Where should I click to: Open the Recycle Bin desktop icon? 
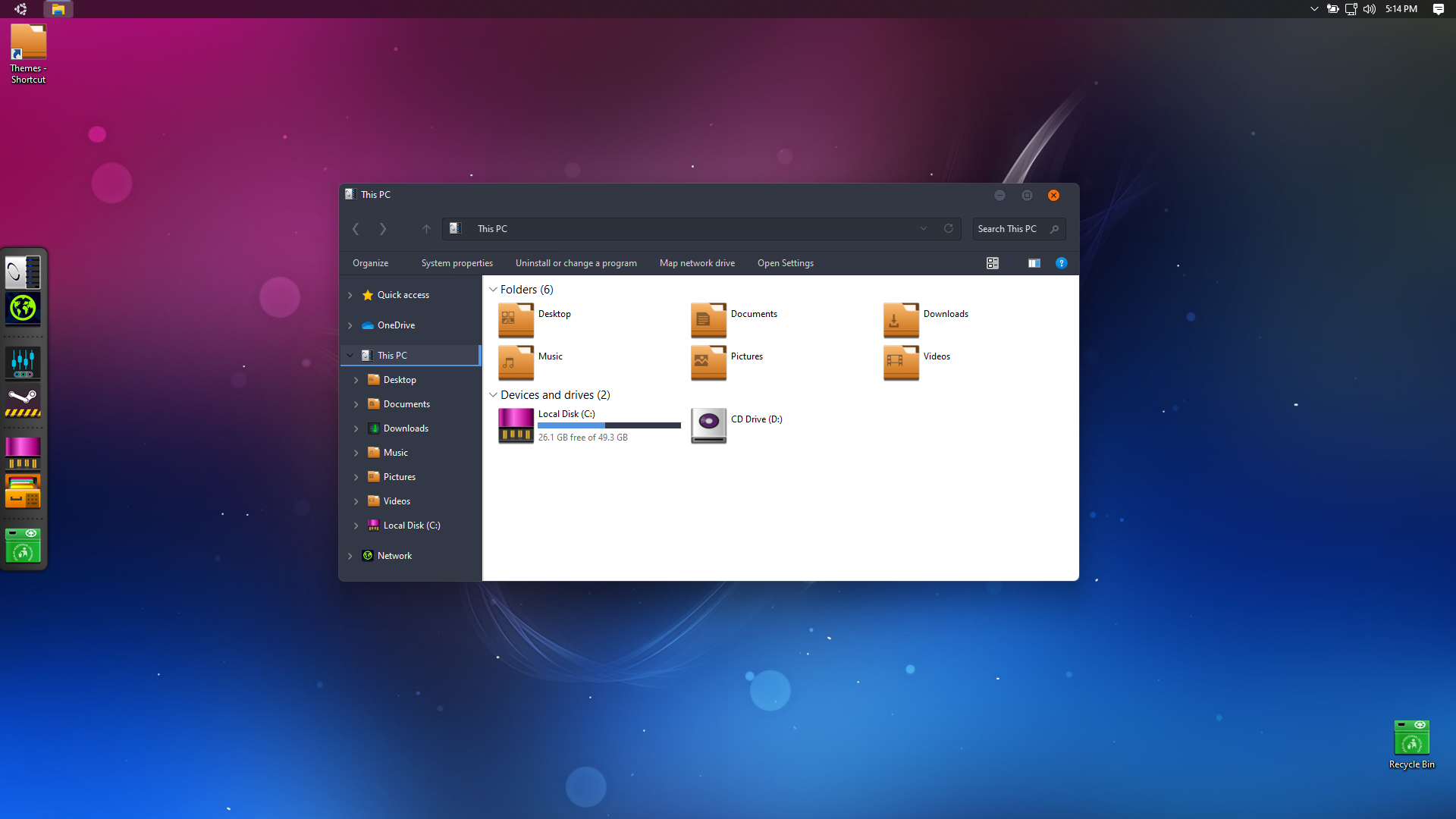tap(1411, 738)
